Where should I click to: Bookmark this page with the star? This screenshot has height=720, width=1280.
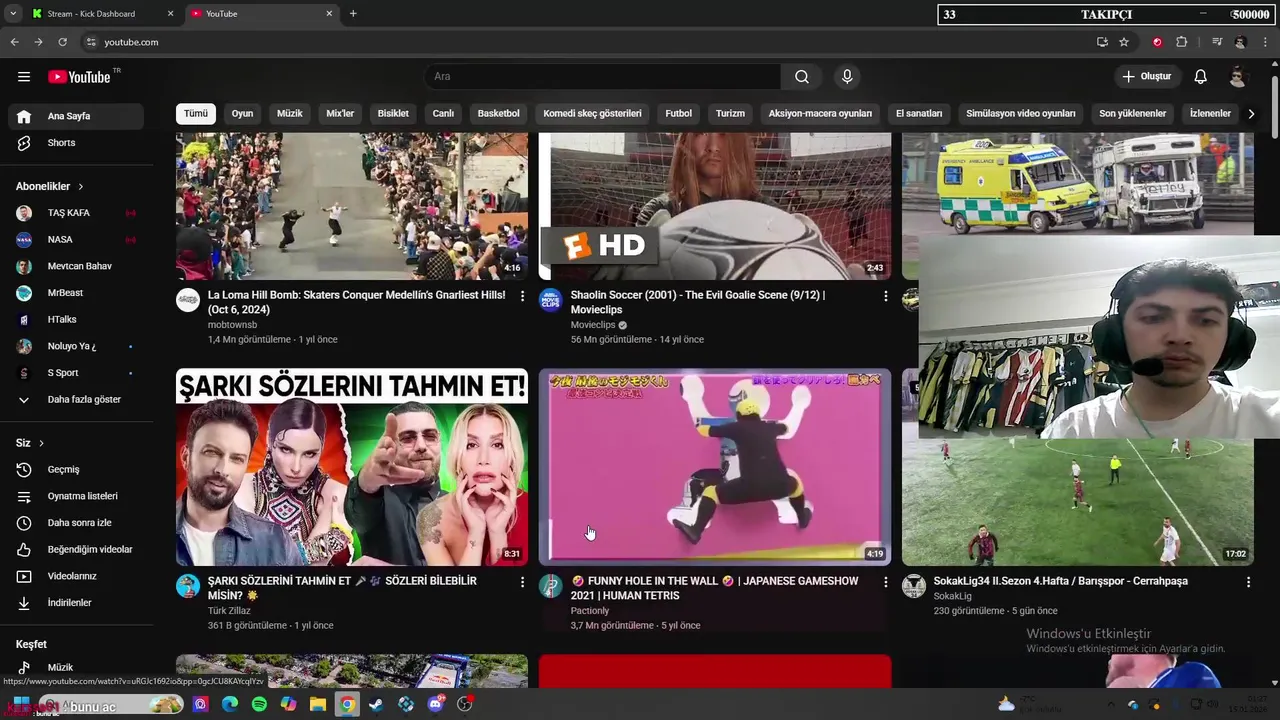(x=1124, y=42)
